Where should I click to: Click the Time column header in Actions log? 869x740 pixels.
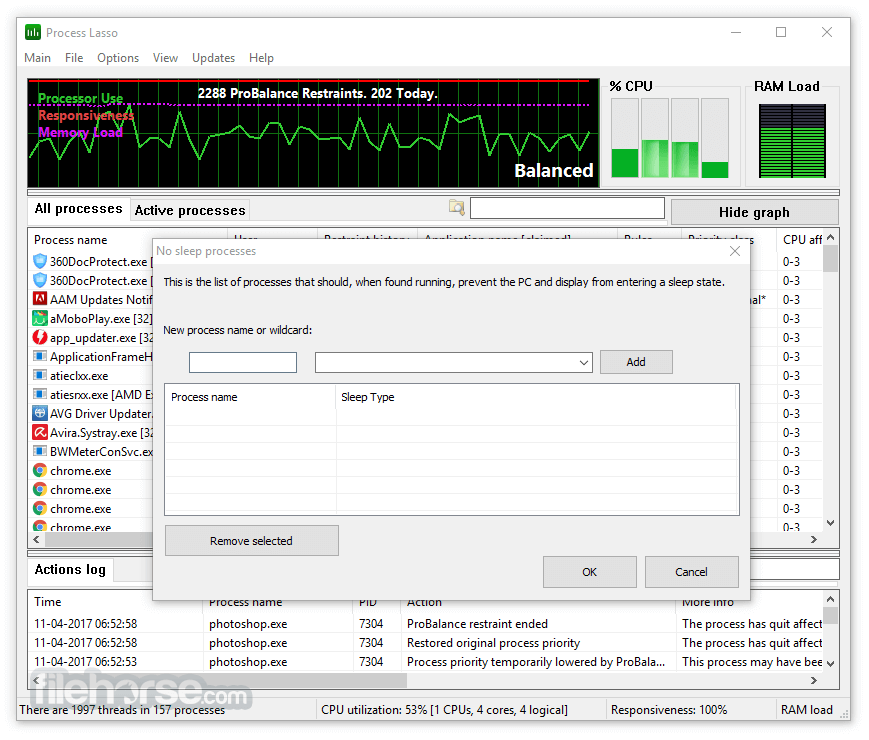(x=115, y=602)
